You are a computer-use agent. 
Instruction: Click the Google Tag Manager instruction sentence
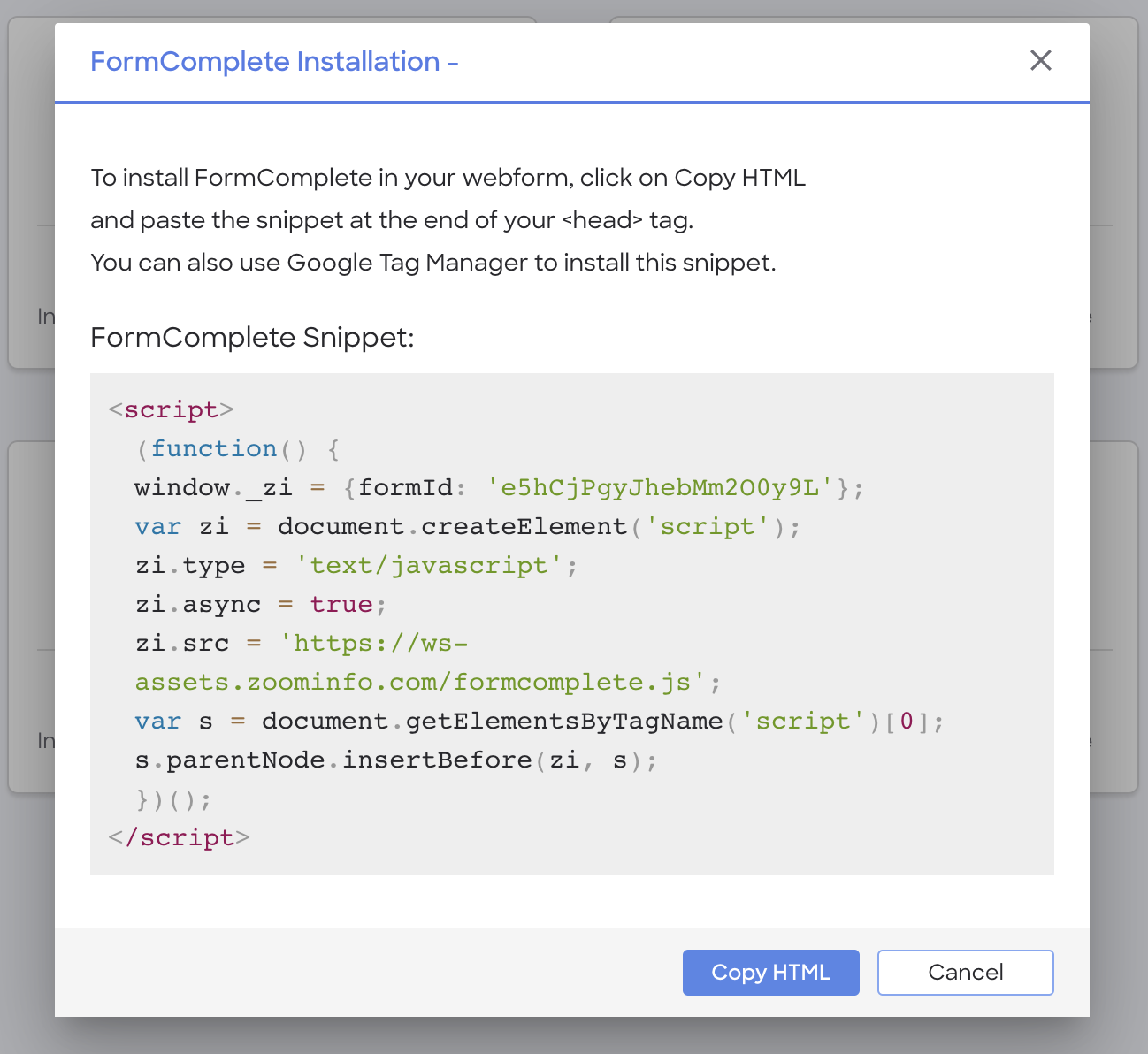(x=433, y=263)
